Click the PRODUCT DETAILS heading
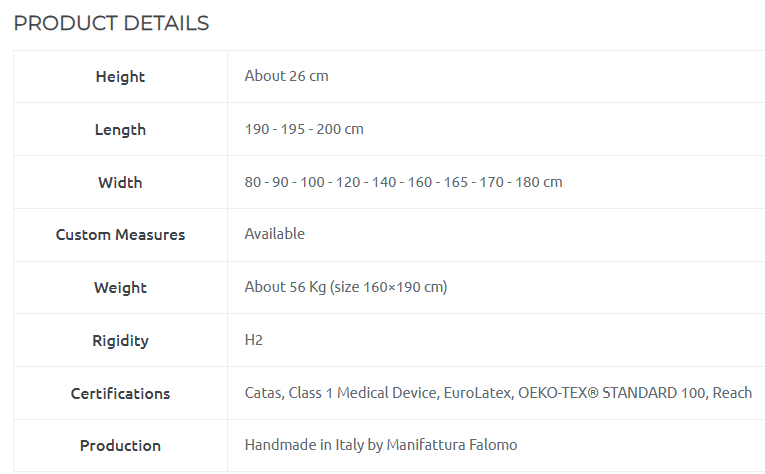765x474 pixels. [111, 23]
